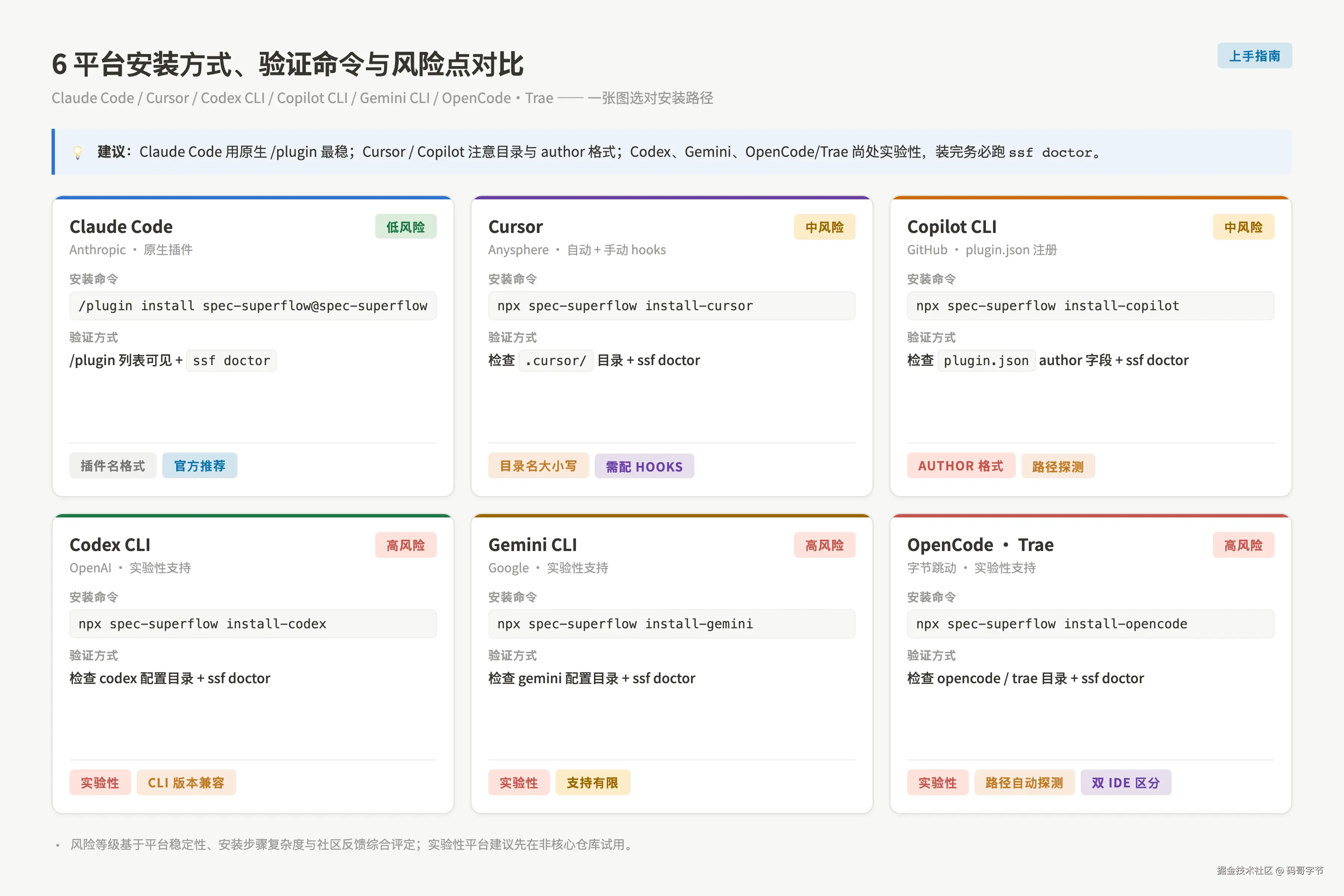The height and width of the screenshot is (896, 1344).
Task: Click the 高风险 badge on Gemini CLI
Action: 825,545
